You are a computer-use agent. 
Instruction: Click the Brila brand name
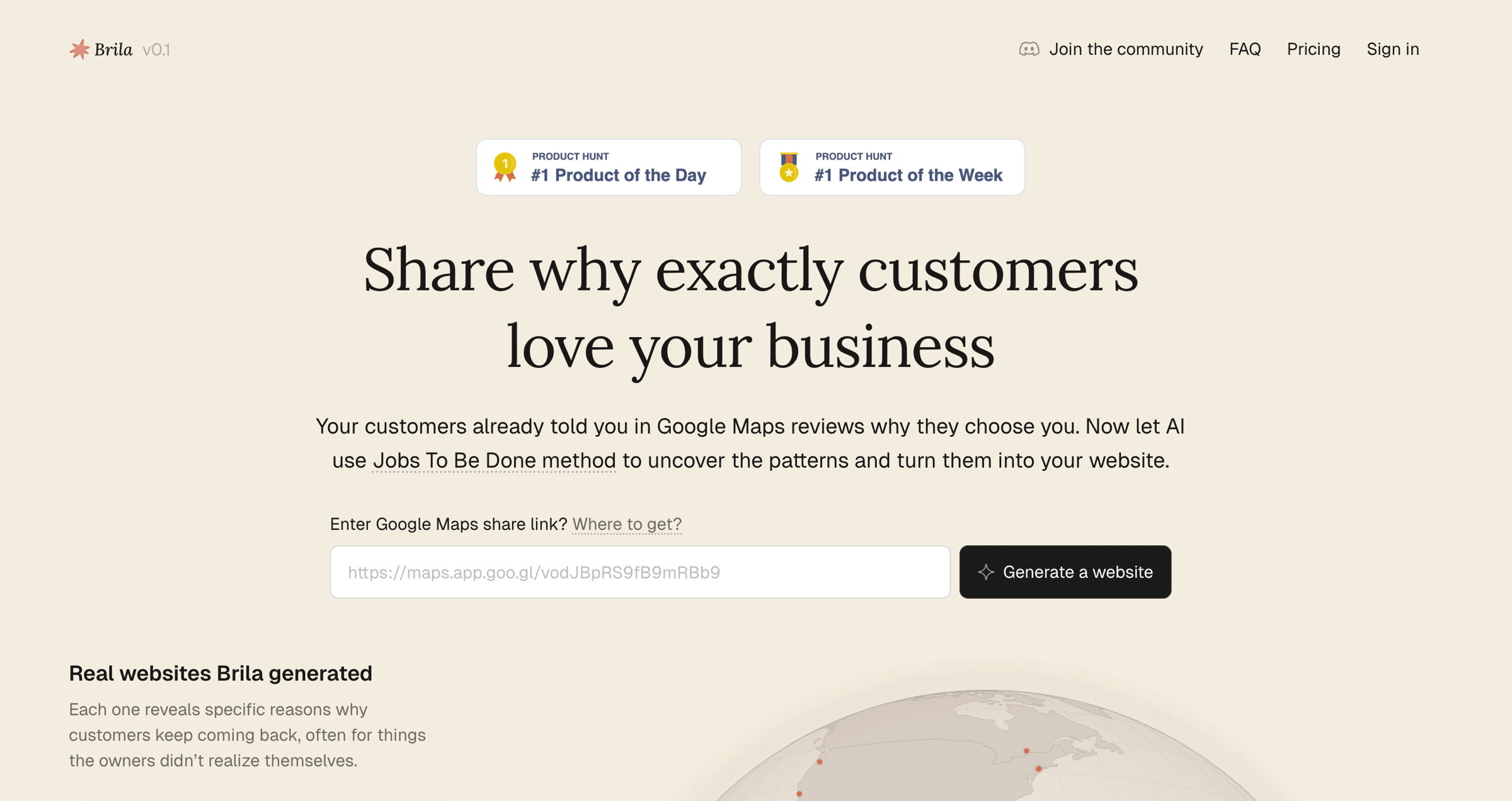(113, 50)
